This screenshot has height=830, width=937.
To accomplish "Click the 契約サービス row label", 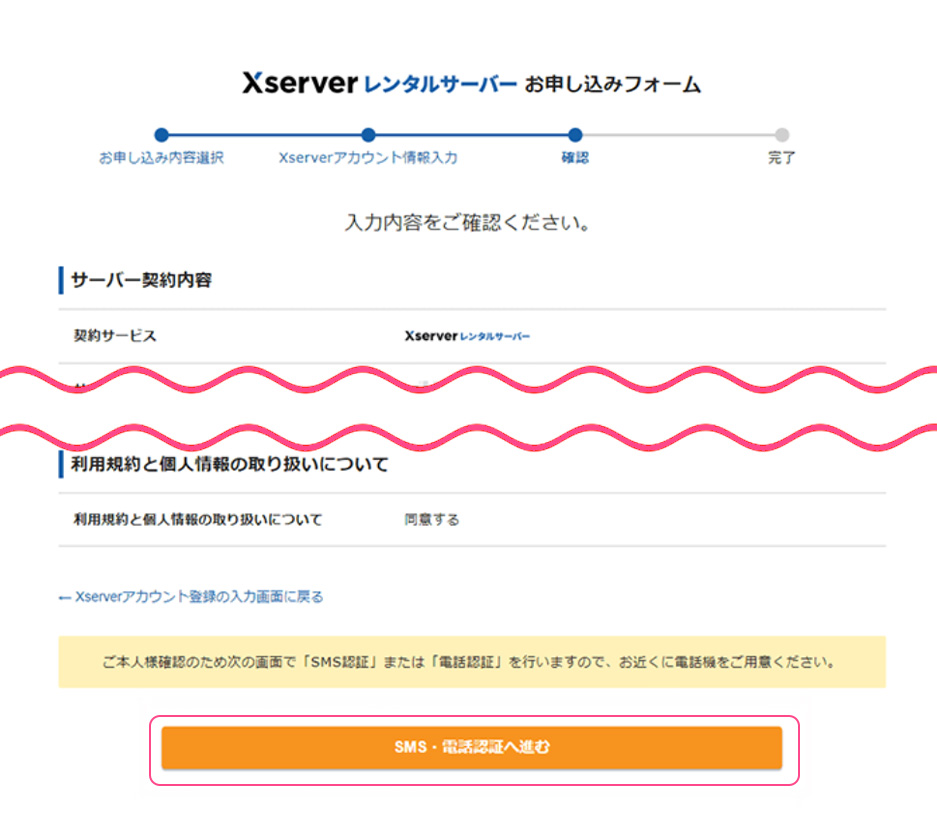I will [115, 336].
